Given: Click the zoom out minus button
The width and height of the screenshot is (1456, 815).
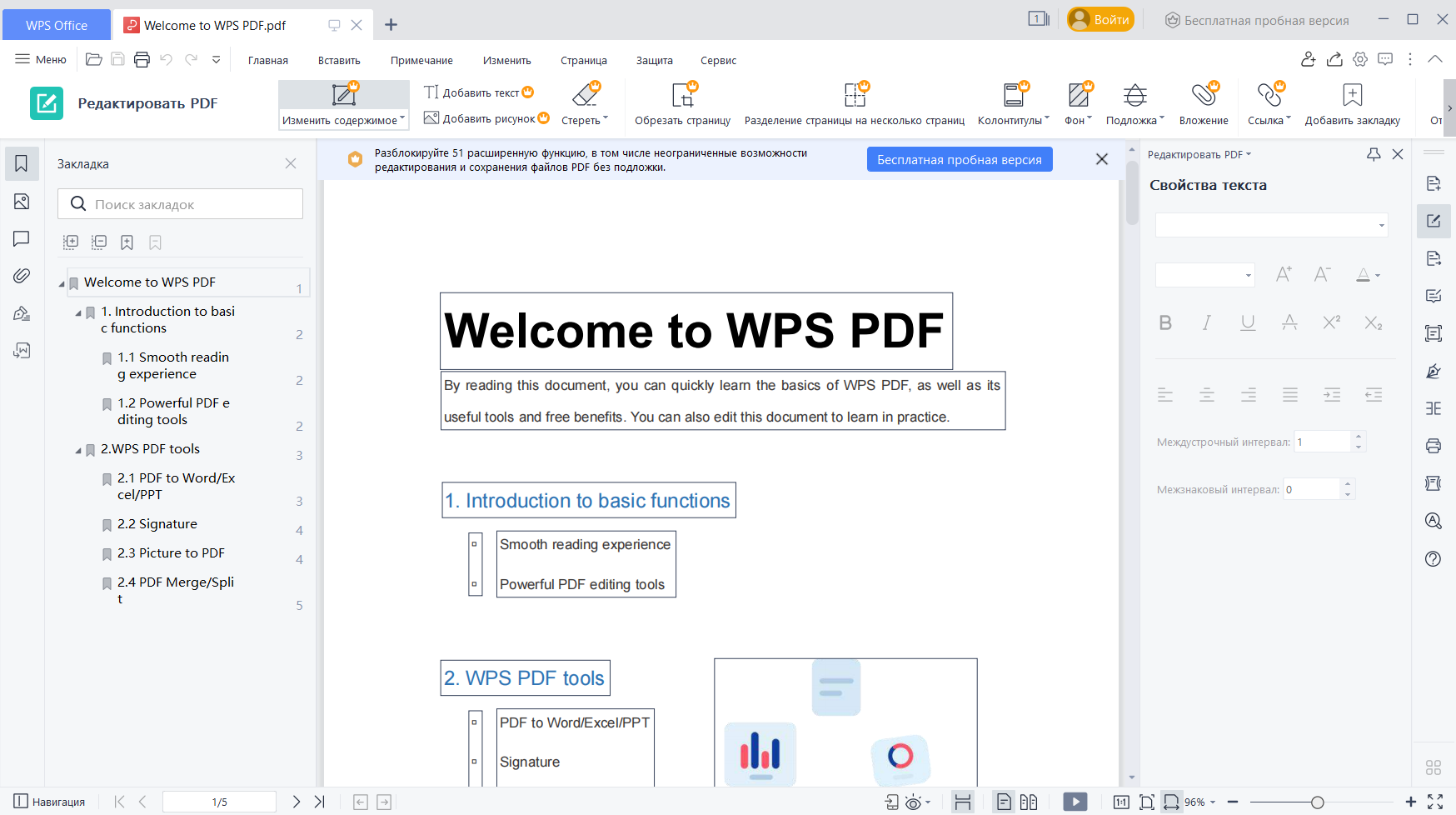Looking at the screenshot, I should 1233,802.
